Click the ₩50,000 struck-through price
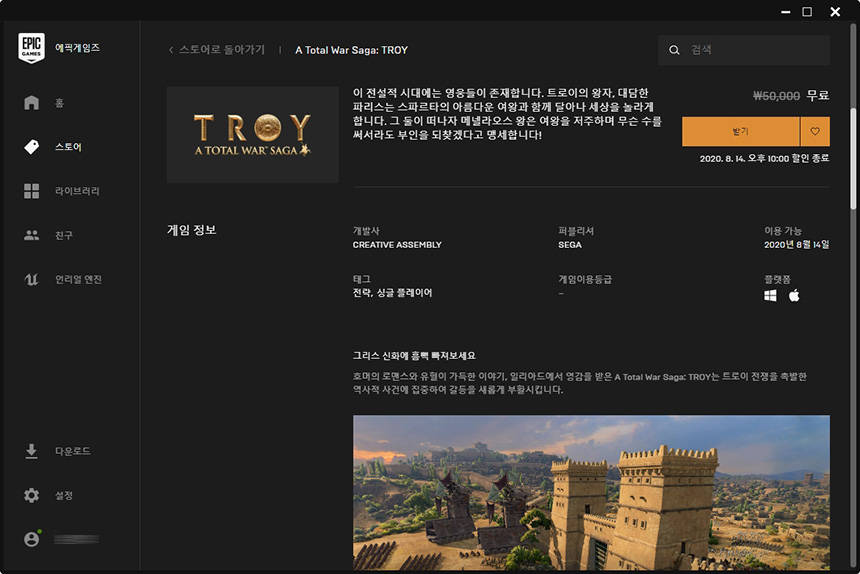 776,96
